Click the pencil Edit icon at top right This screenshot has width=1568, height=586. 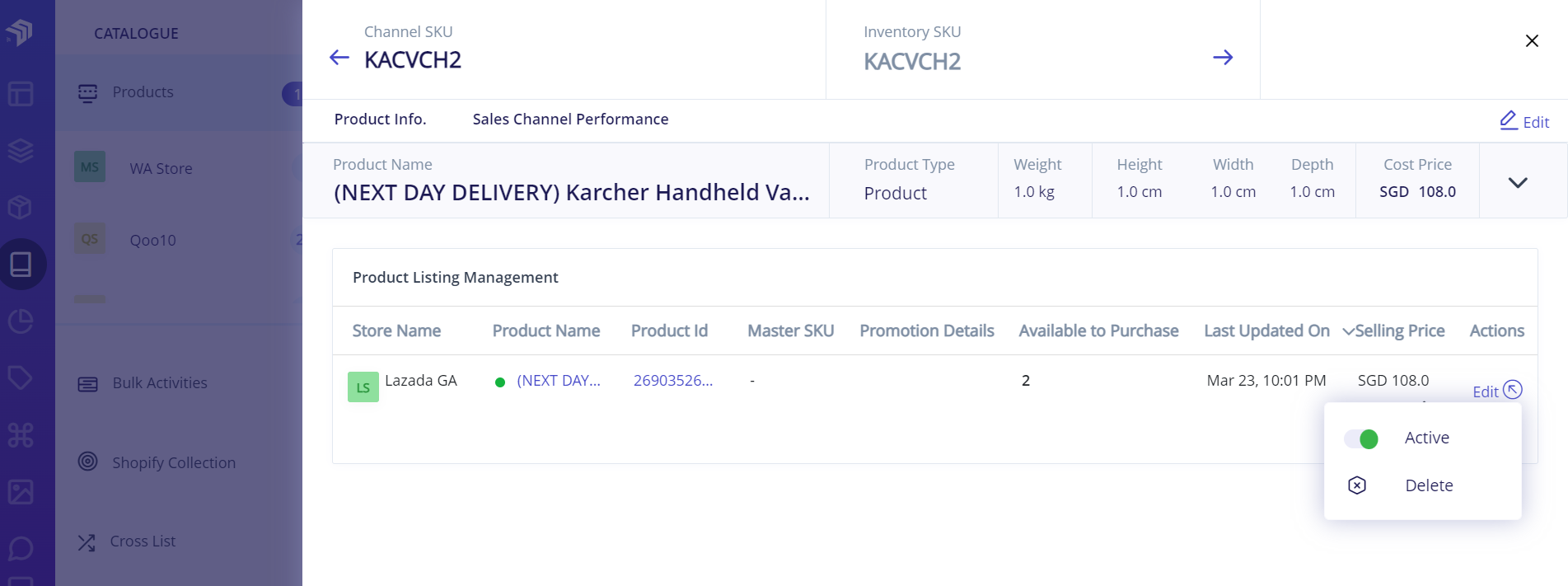pyautogui.click(x=1509, y=120)
